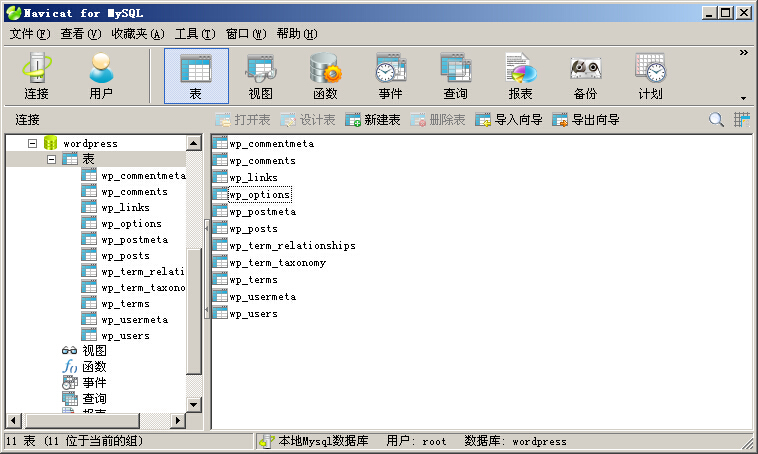Viewport: 758px width, 454px height.
Task: Click the 事件 (Event) toolbar icon
Action: (x=390, y=76)
